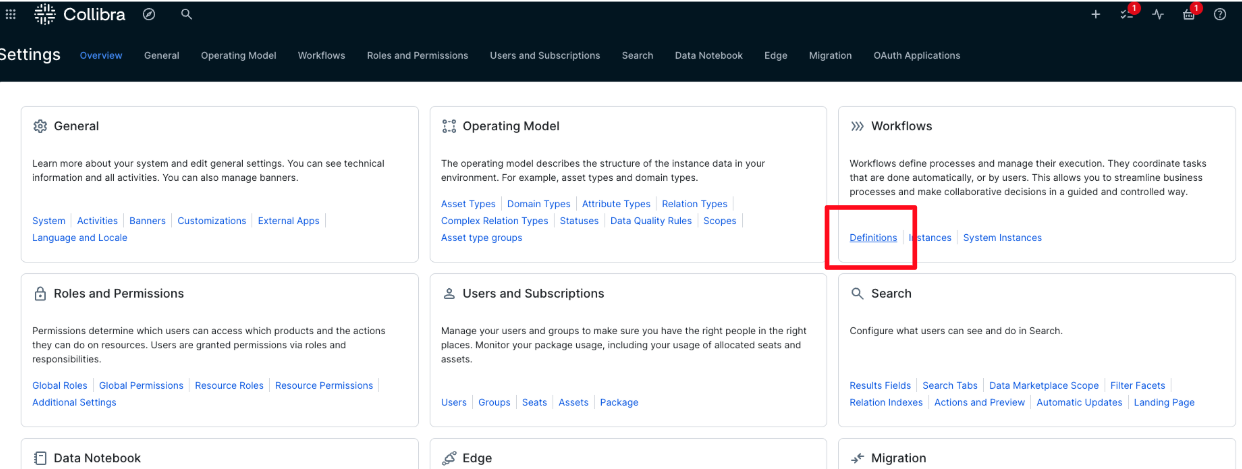Screen dimensions: 1242x469
Task: Open the System link
Action: point(49,221)
